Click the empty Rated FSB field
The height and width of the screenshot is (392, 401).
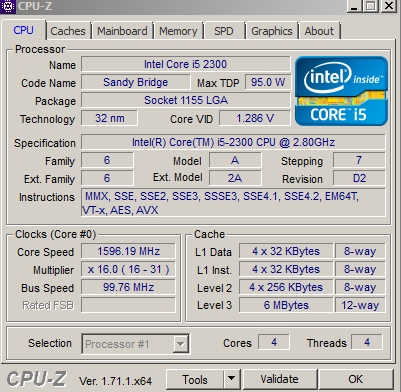128,305
